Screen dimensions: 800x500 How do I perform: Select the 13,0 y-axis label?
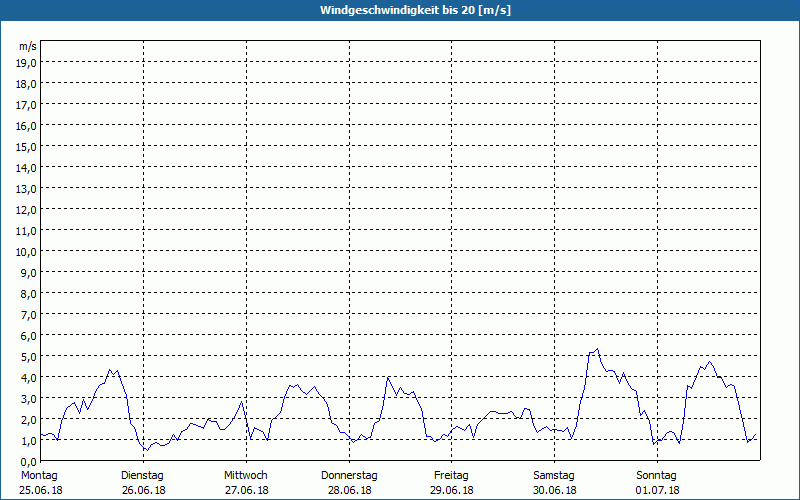click(26, 189)
